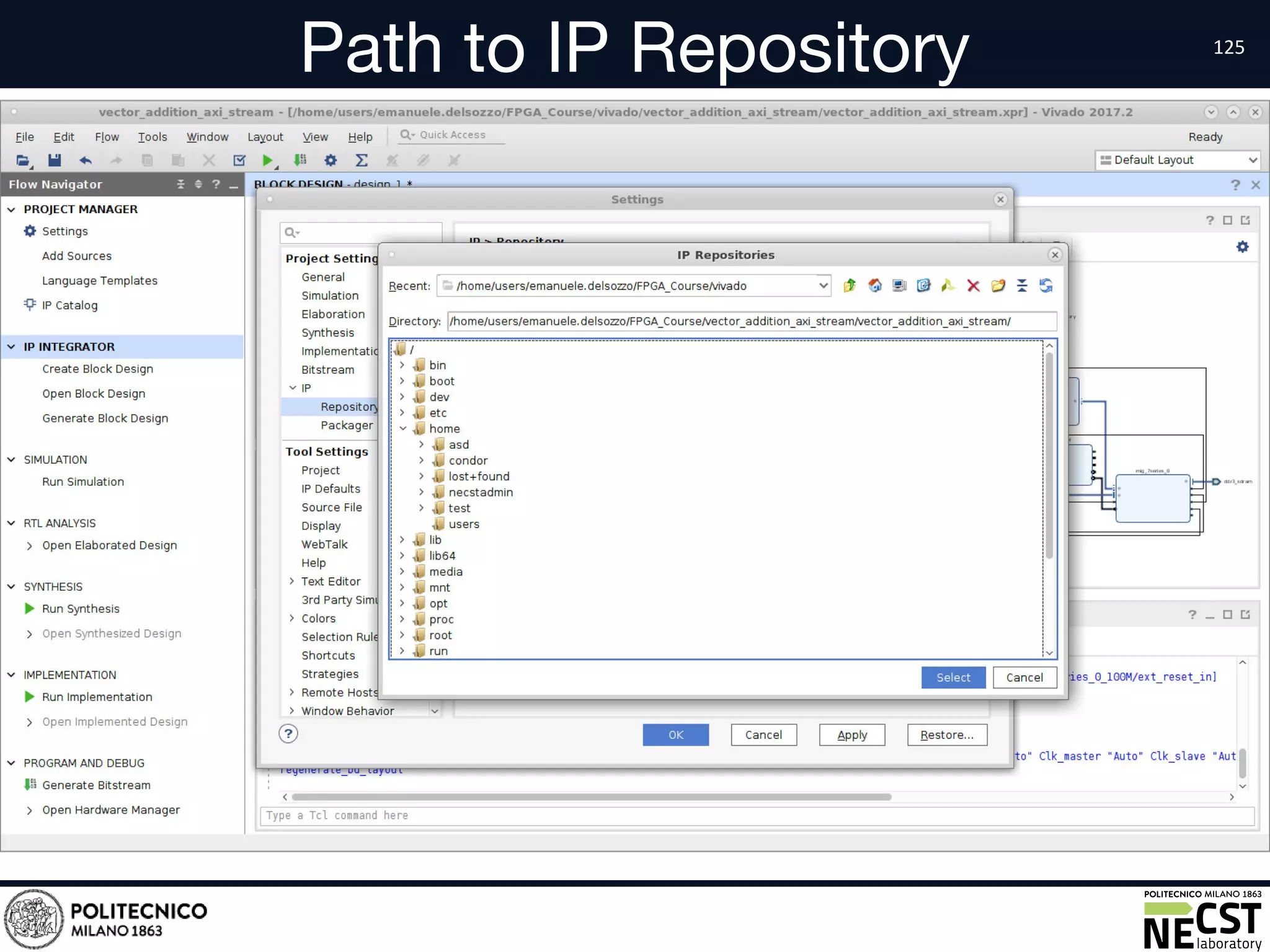Click Flow Navigator help question mark
The image size is (1270, 952).
pyautogui.click(x=216, y=184)
